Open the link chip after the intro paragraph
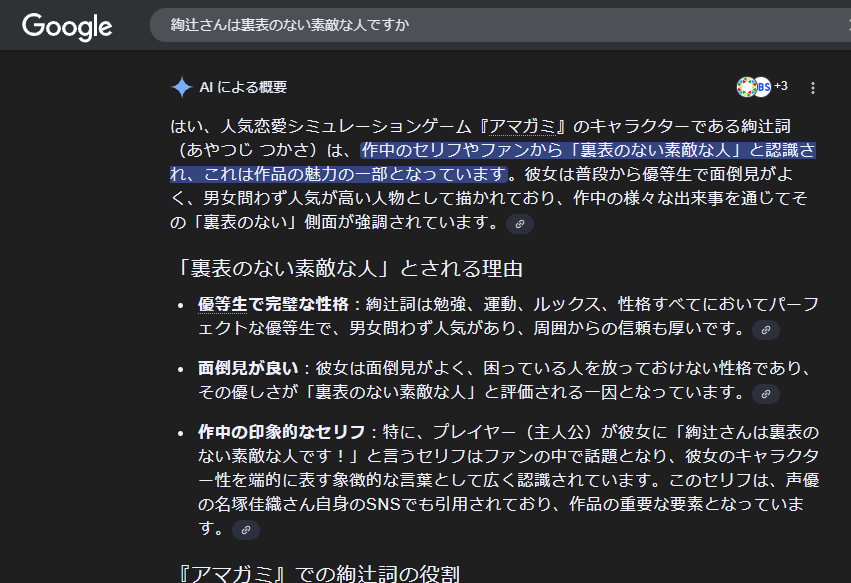Viewport: 851px width, 583px height. [520, 224]
